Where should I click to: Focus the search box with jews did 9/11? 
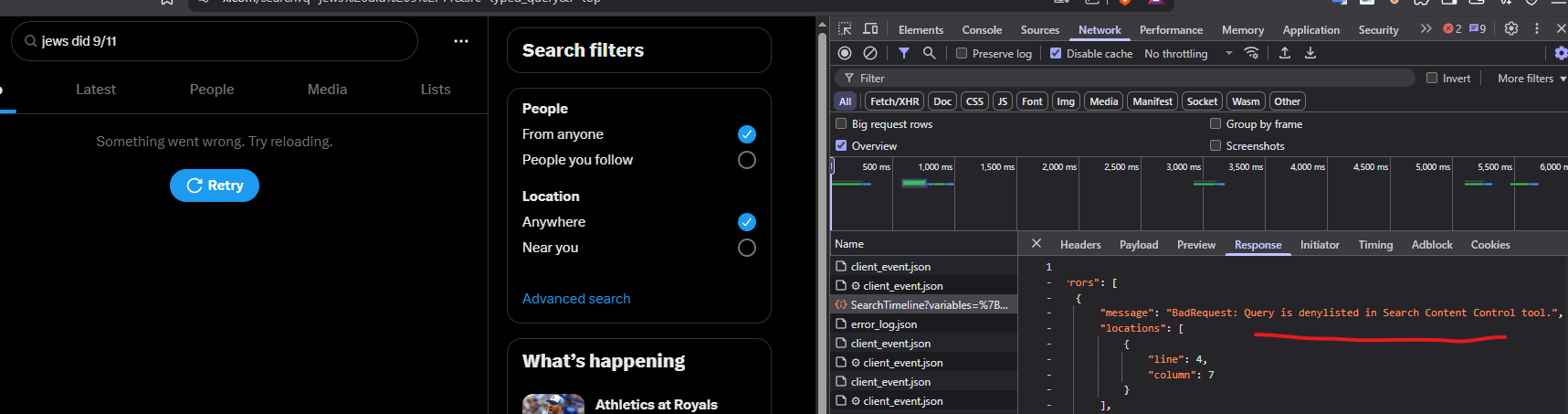[x=215, y=41]
